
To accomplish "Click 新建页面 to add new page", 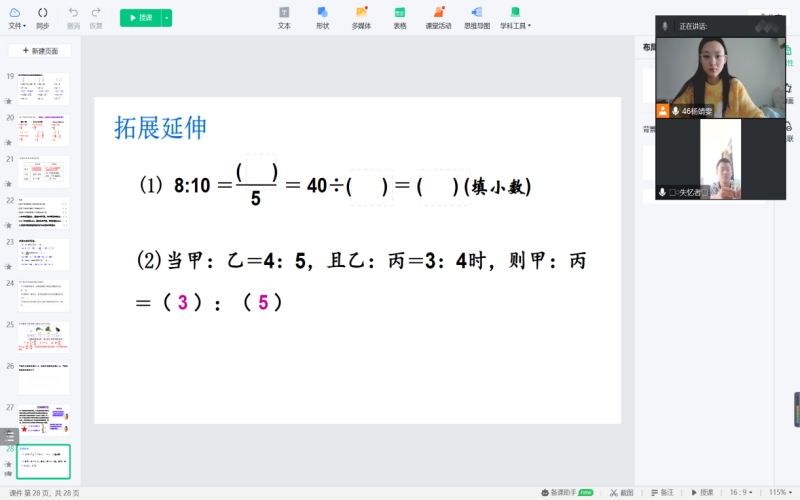I will [40, 50].
